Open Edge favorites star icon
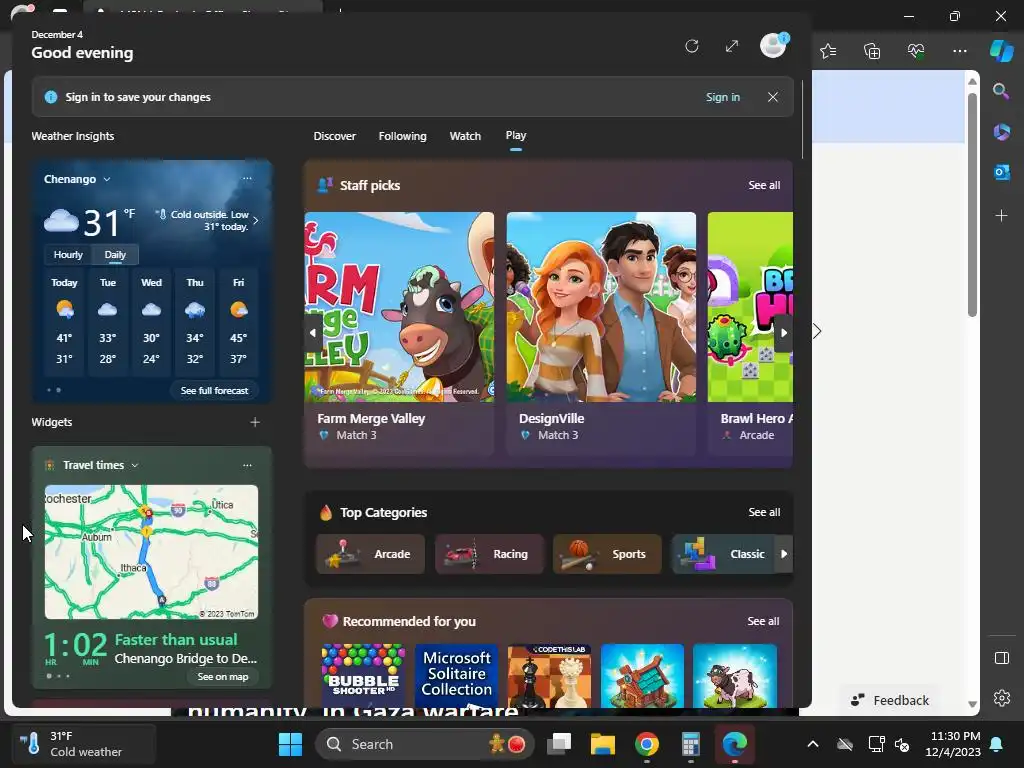Screen dimensions: 1024x768 click(828, 51)
